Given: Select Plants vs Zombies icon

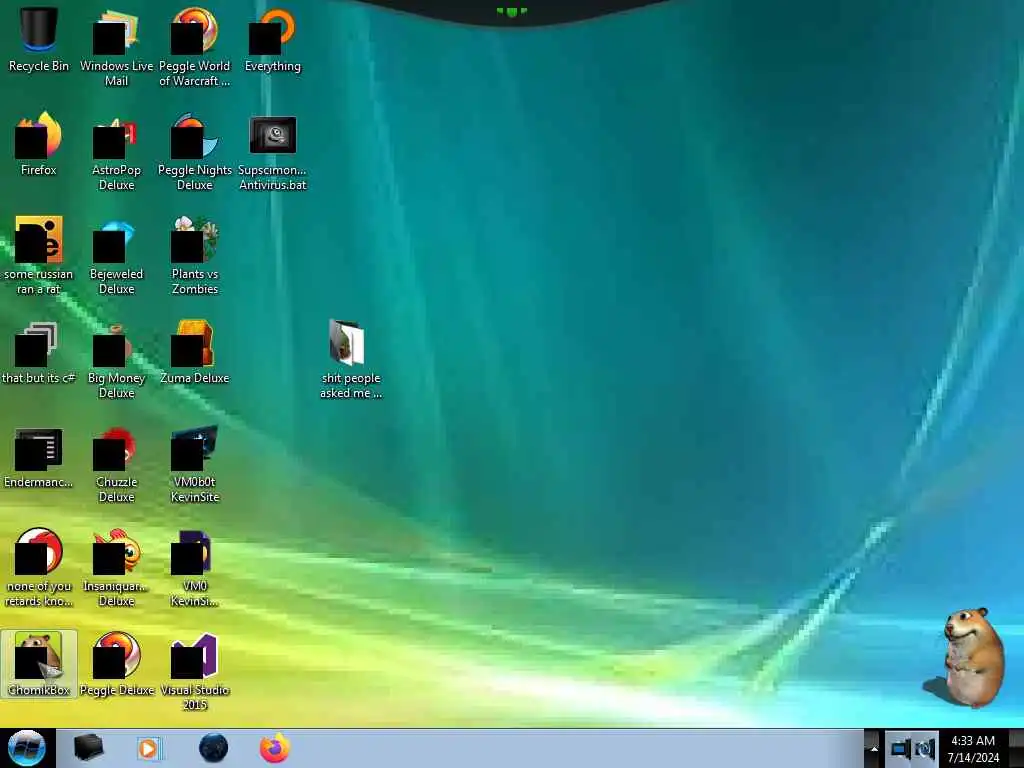Looking at the screenshot, I should [x=195, y=255].
